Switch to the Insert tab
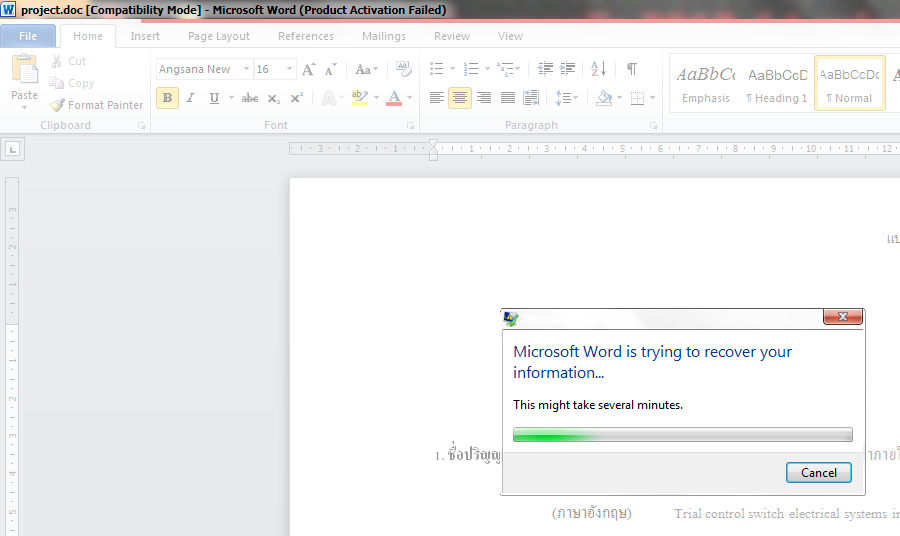900x536 pixels. tap(145, 36)
